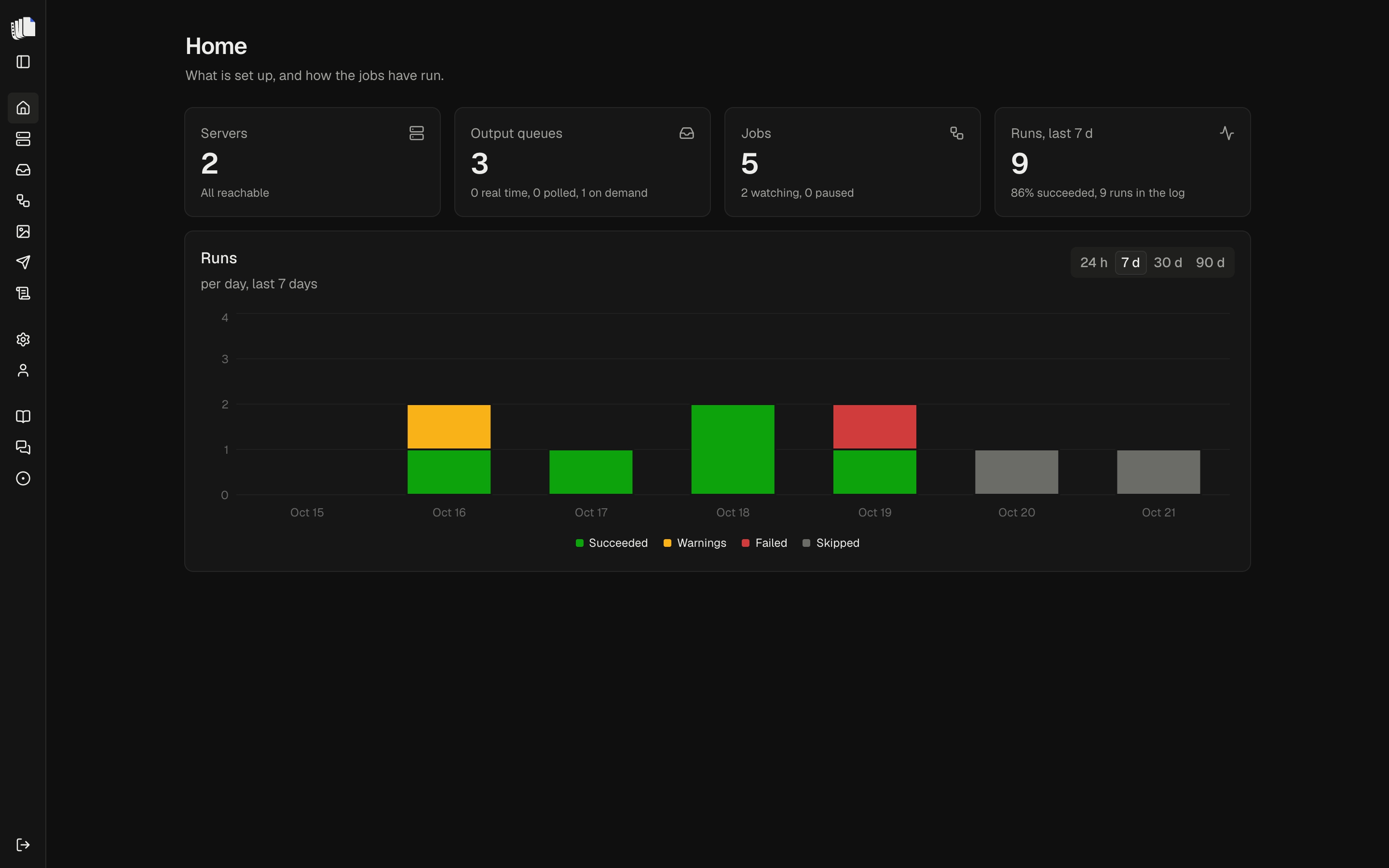This screenshot has width=1389, height=868.
Task: Click the Runs chart title
Action: tap(218, 258)
